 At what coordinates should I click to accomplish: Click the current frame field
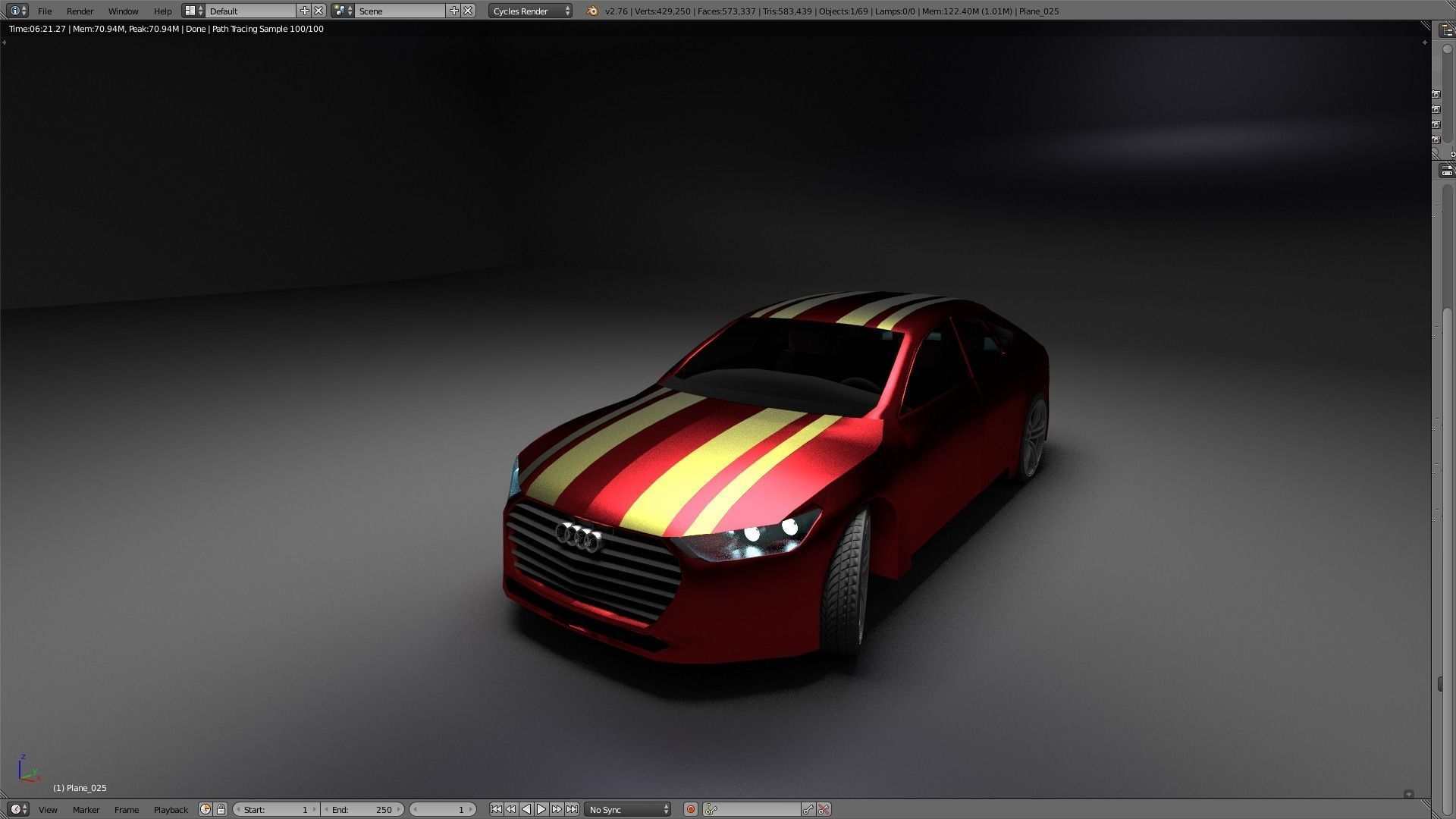(443, 809)
